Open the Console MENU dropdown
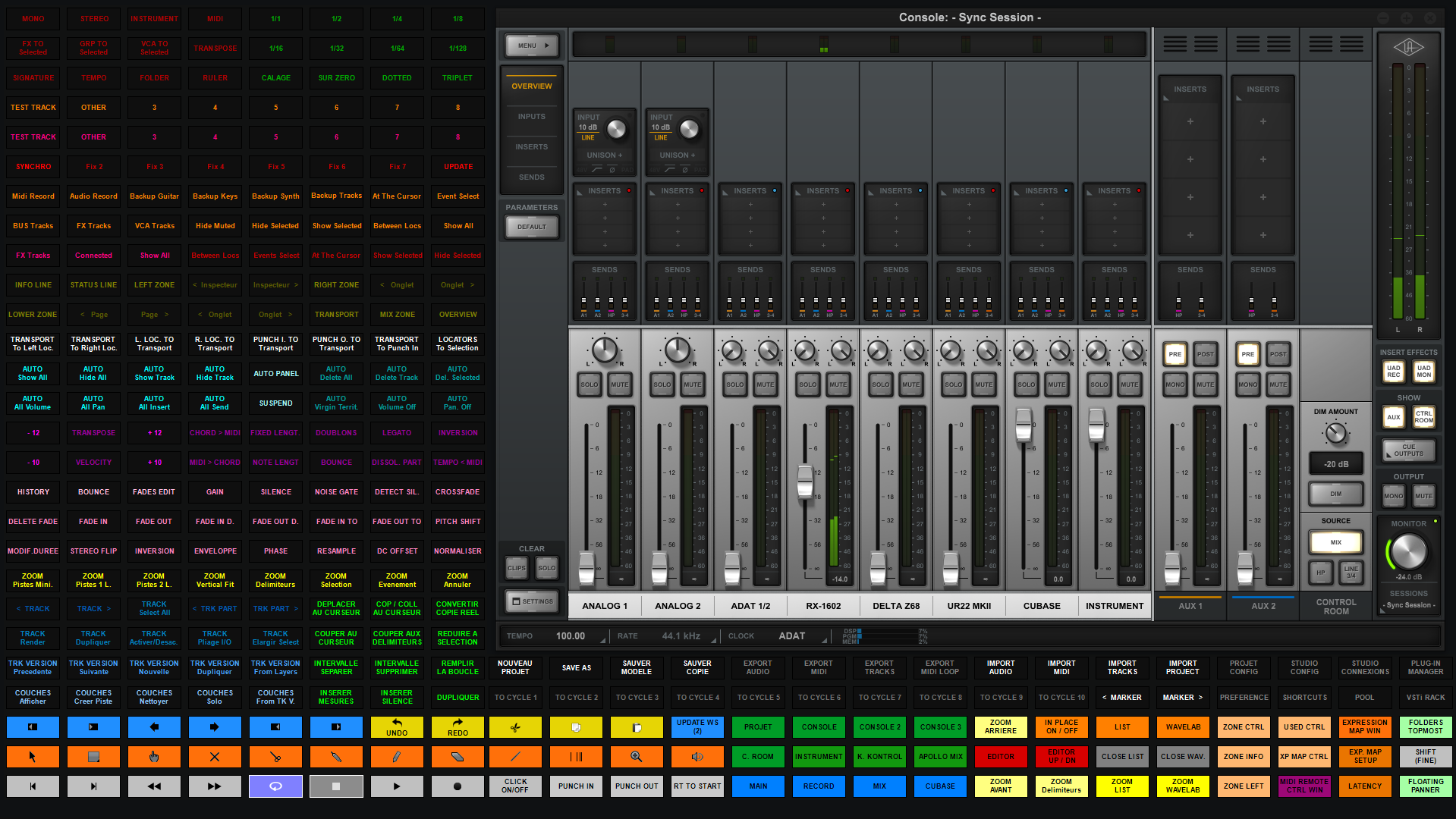Viewport: 1456px width, 819px height. tap(532, 45)
